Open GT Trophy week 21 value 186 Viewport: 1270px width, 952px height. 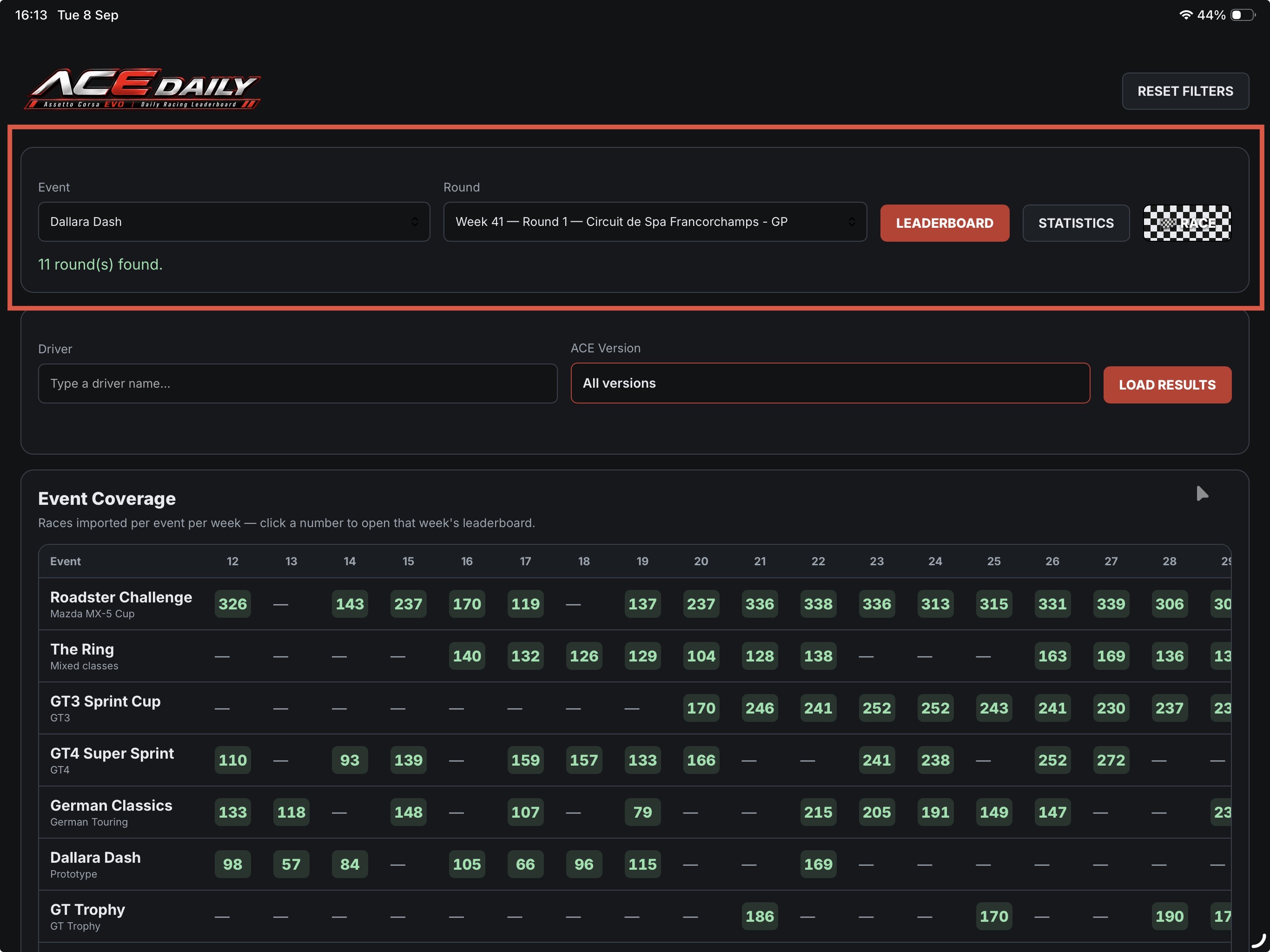point(760,916)
